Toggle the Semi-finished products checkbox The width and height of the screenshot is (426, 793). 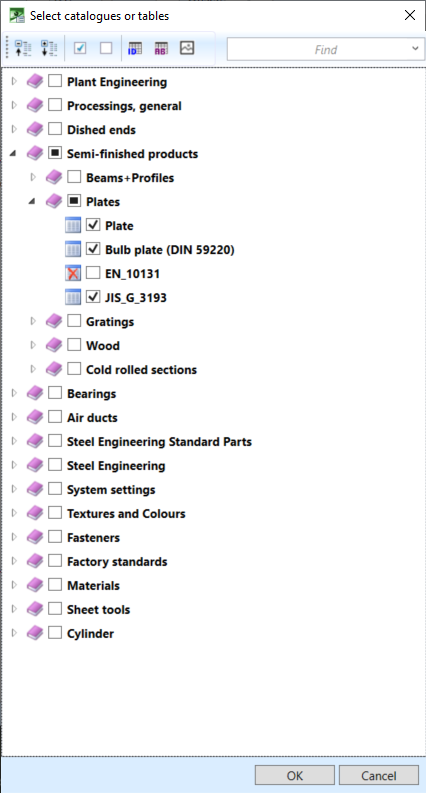55,153
